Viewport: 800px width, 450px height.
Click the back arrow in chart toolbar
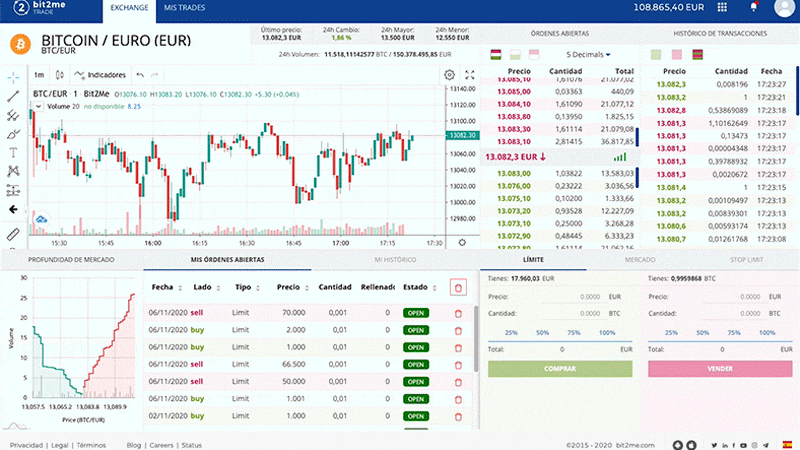pyautogui.click(x=13, y=209)
